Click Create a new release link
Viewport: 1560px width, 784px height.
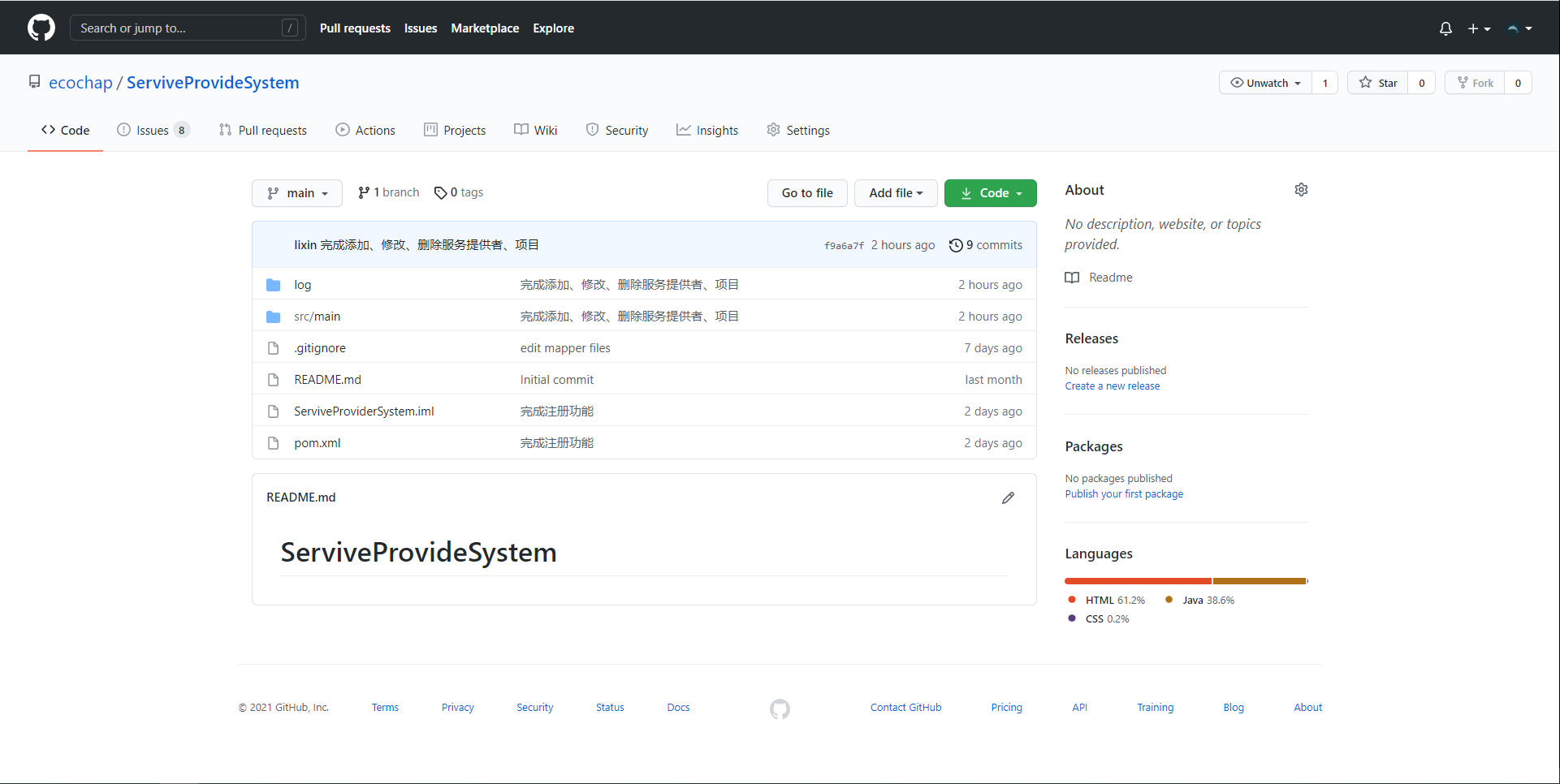point(1113,386)
